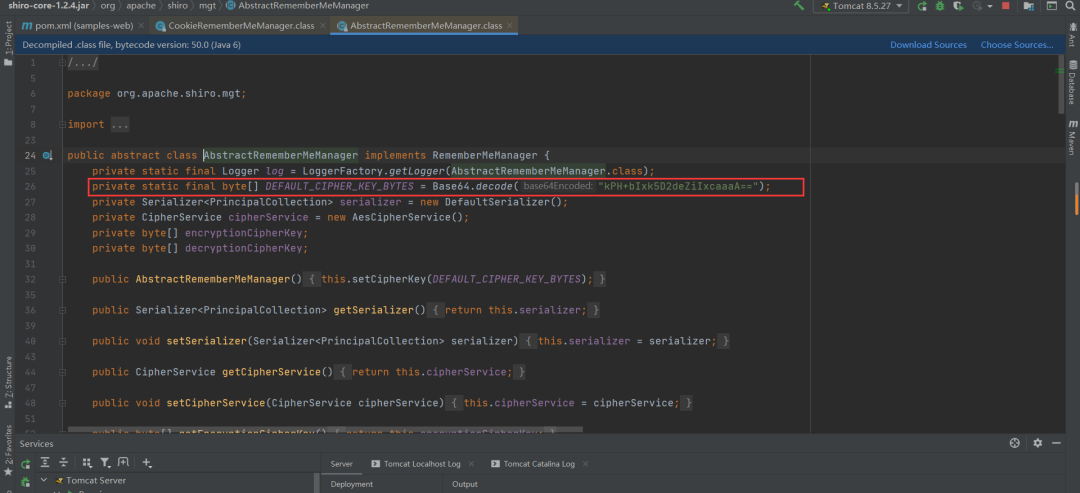This screenshot has height=493, width=1080.
Task: Click Expand All in Services toolbar
Action: click(x=45, y=463)
